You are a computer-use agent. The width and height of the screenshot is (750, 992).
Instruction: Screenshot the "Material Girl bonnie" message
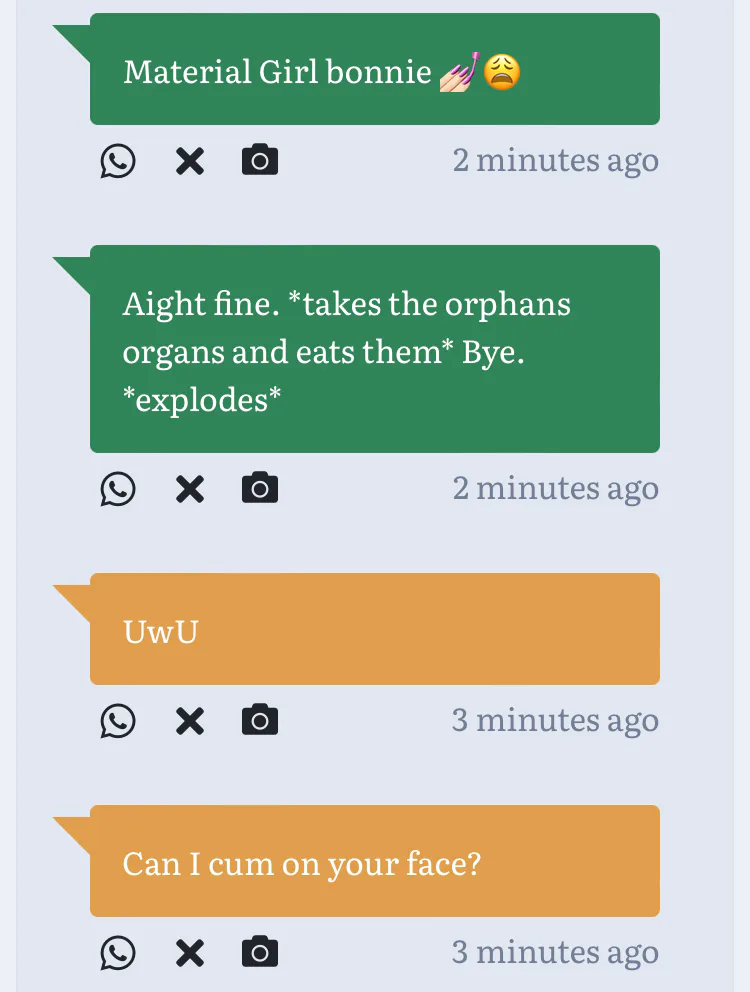pyautogui.click(x=260, y=160)
